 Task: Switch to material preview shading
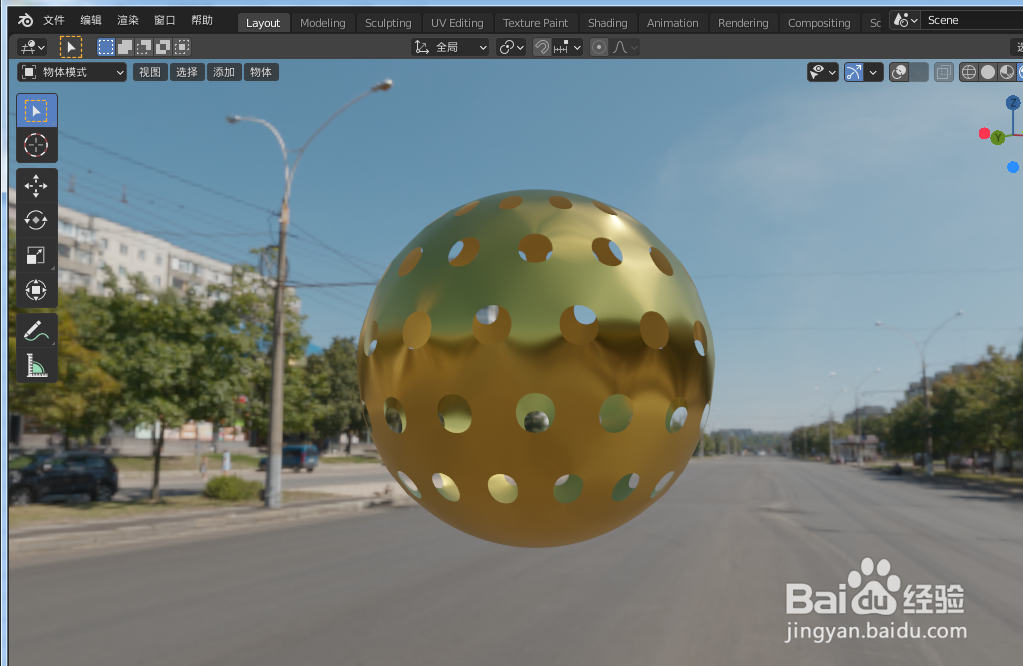[x=1007, y=72]
